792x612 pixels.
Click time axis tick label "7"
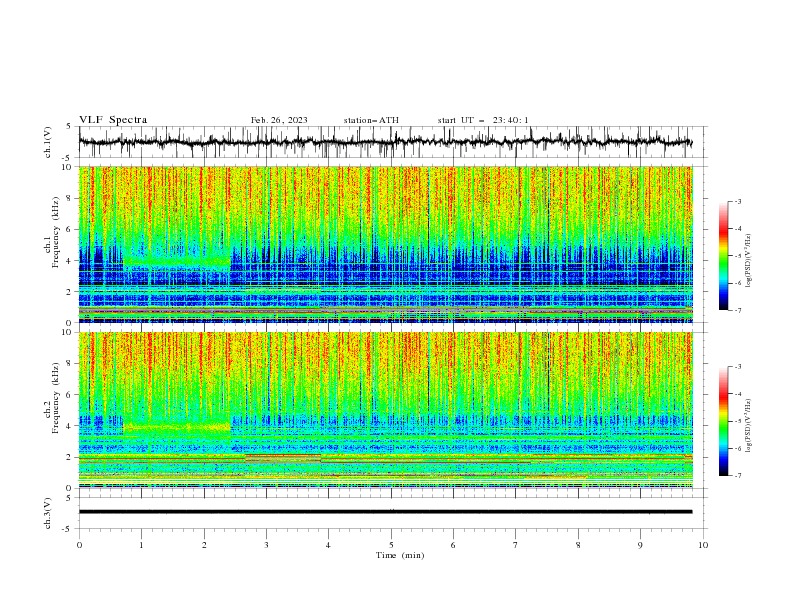point(516,545)
